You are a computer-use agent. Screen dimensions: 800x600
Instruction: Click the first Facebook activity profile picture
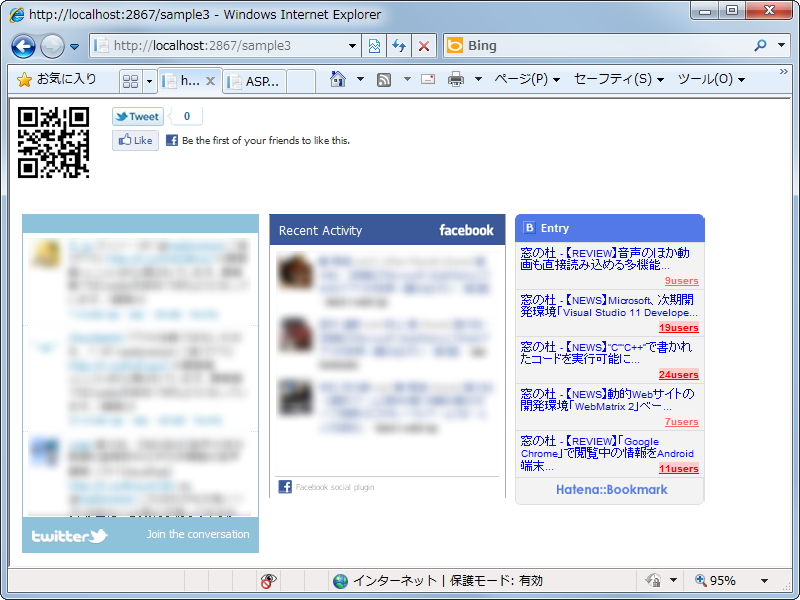tap(295, 272)
